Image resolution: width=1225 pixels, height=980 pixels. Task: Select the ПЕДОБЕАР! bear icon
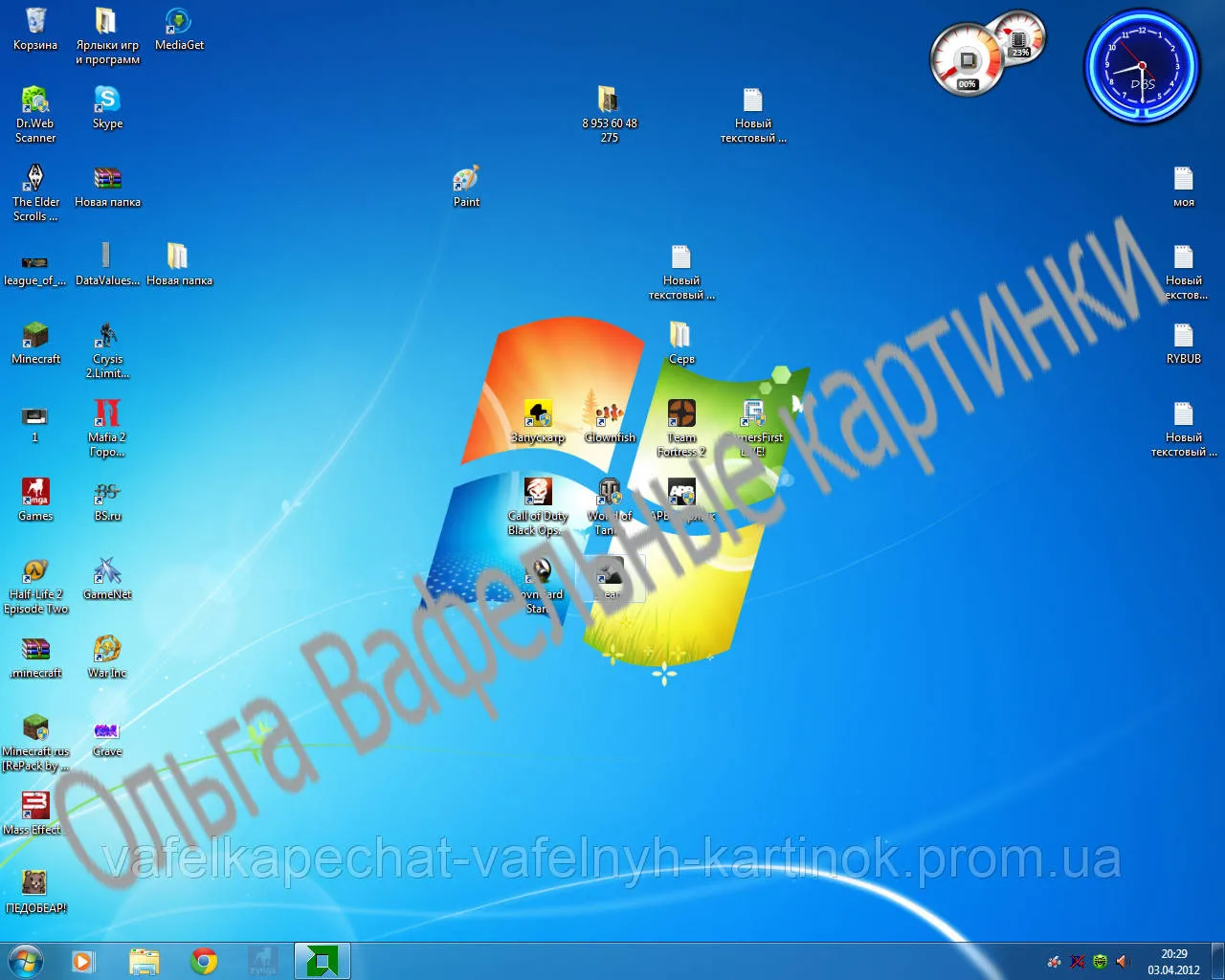(x=35, y=892)
